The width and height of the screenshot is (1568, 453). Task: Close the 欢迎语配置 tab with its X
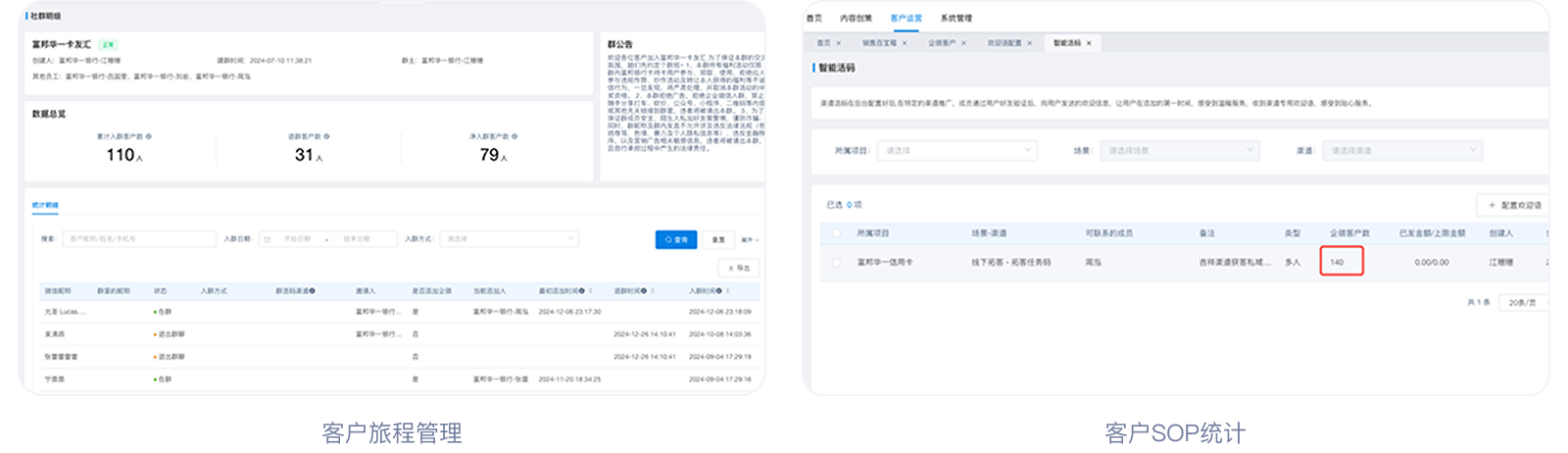pos(1029,43)
